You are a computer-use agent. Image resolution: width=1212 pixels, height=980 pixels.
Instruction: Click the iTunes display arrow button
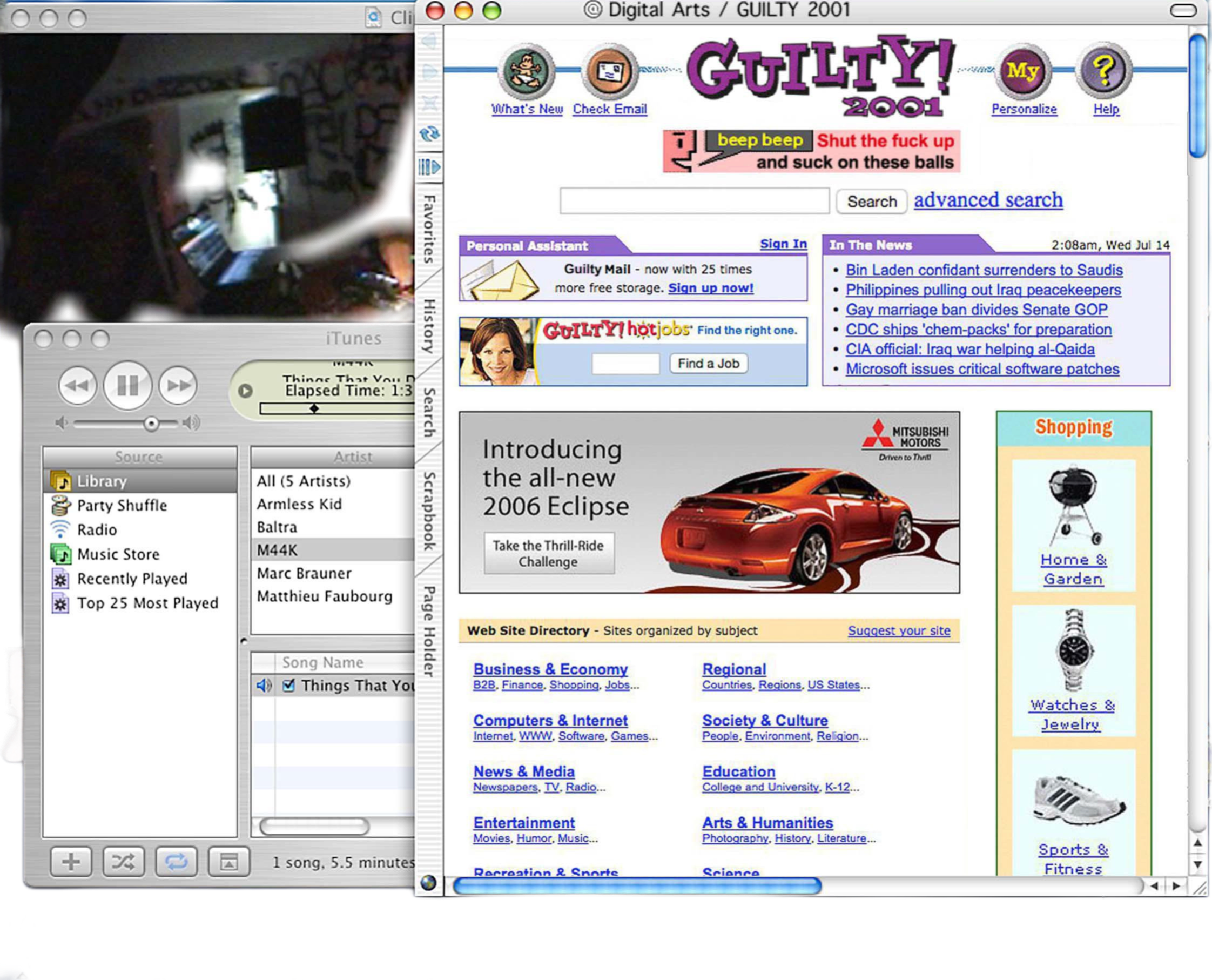[x=245, y=391]
